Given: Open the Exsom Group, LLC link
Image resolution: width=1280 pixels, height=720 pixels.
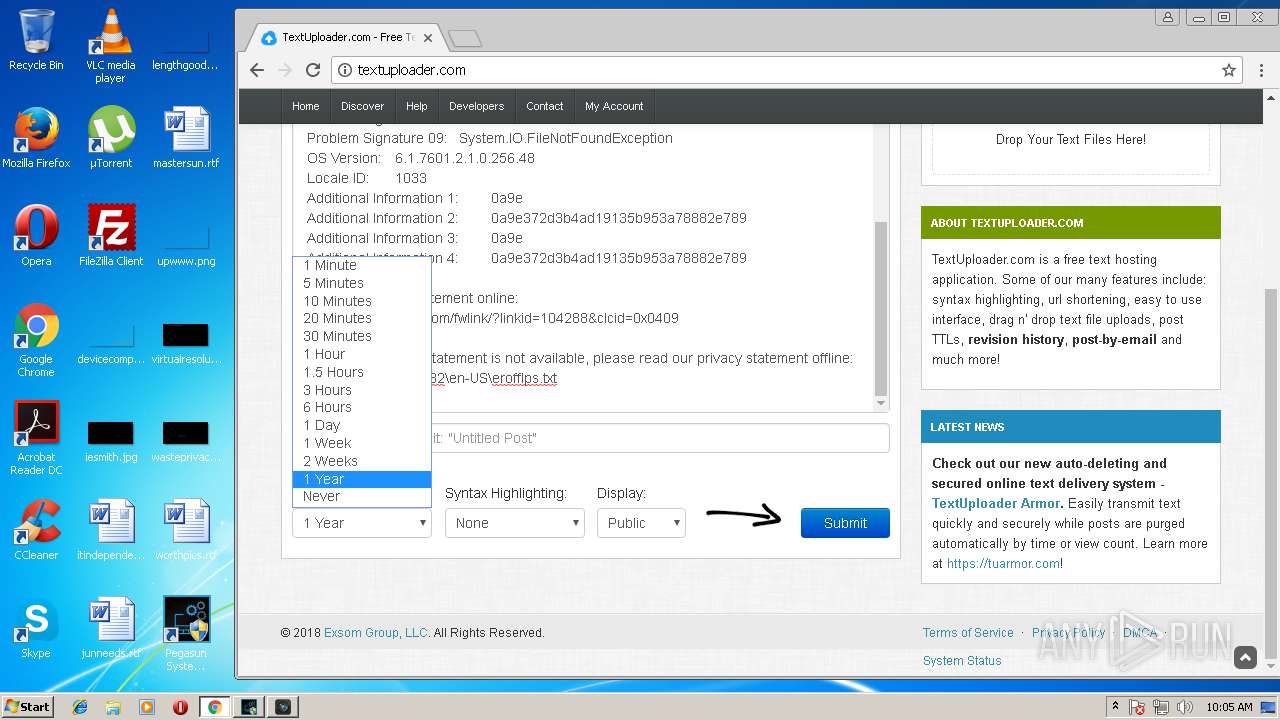Looking at the screenshot, I should point(375,633).
